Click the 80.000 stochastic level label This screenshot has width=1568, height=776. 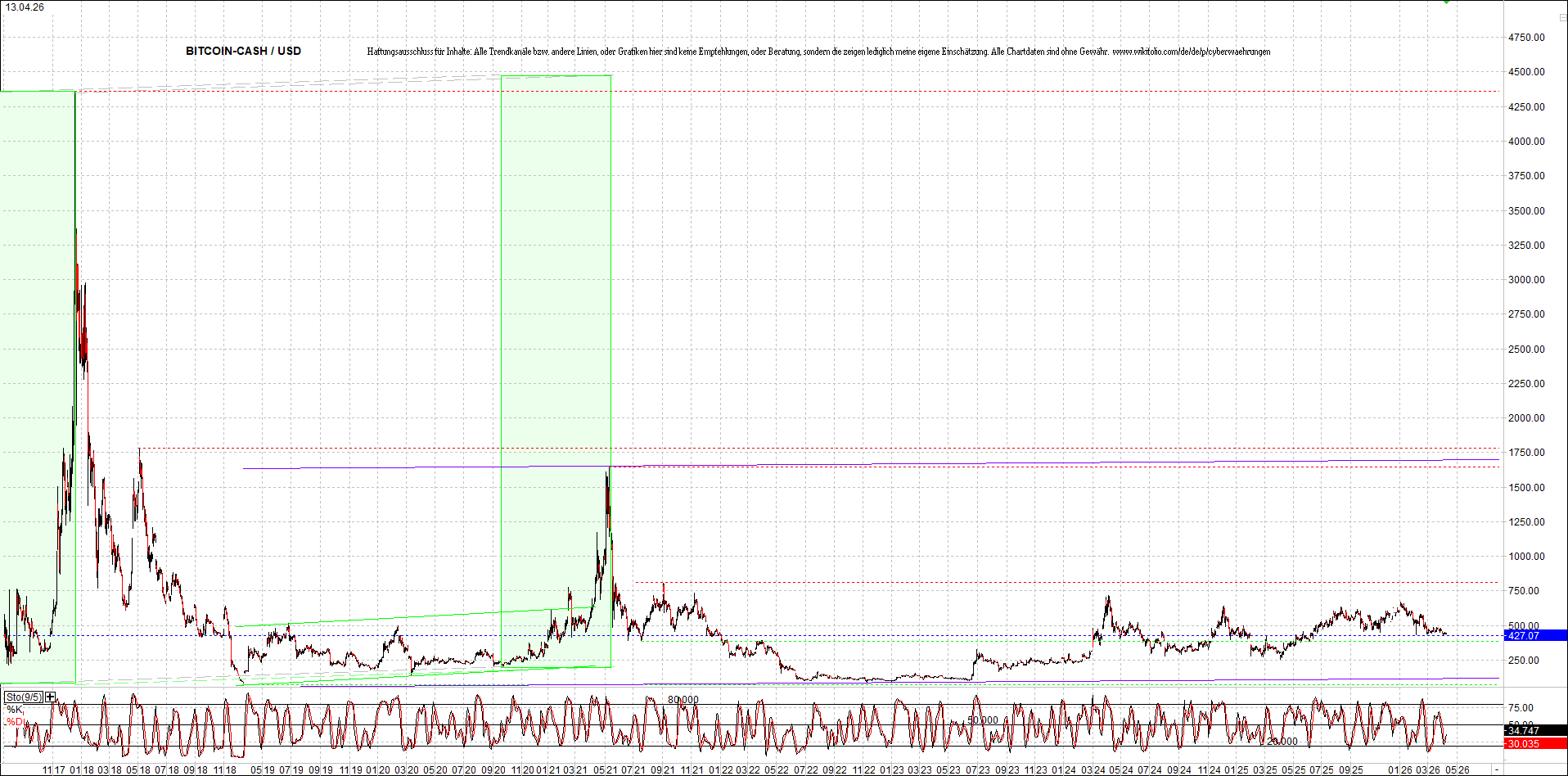[x=683, y=700]
